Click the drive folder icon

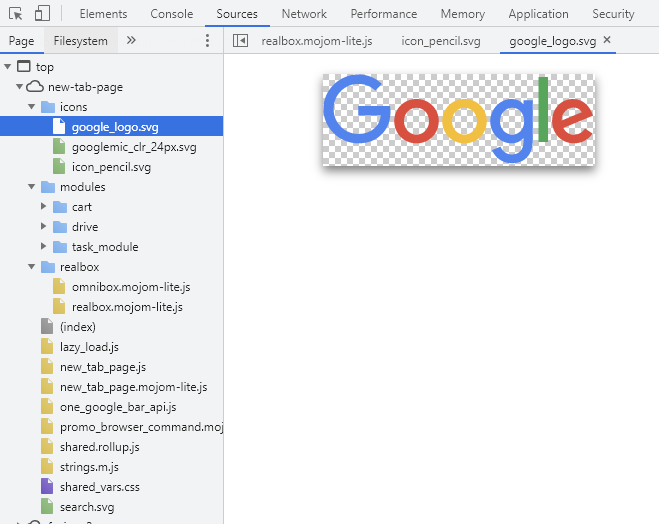coord(60,227)
